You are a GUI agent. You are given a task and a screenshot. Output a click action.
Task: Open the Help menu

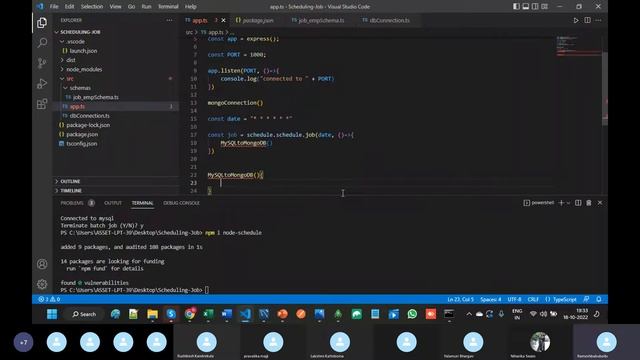pos(191,7)
